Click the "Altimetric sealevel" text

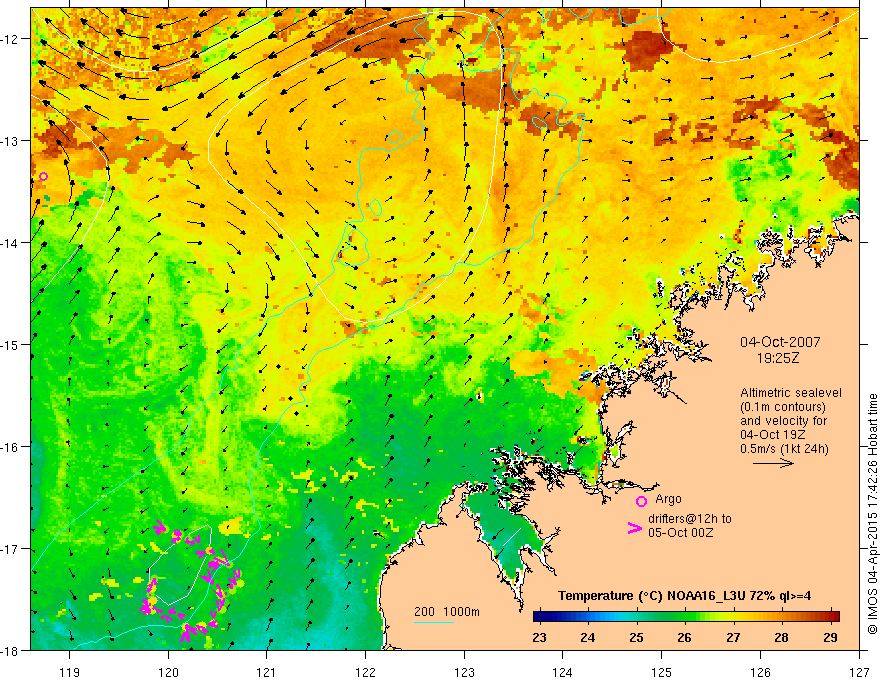pyautogui.click(x=791, y=393)
